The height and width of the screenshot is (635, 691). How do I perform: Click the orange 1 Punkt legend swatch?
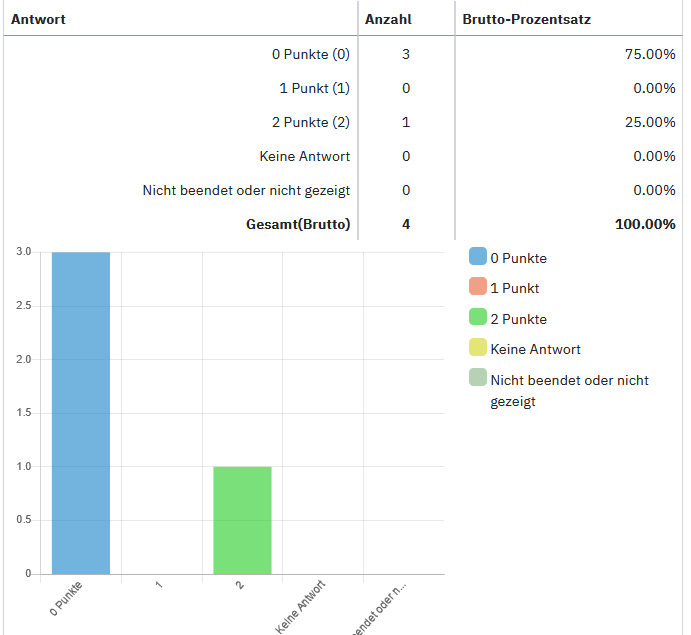(x=478, y=288)
